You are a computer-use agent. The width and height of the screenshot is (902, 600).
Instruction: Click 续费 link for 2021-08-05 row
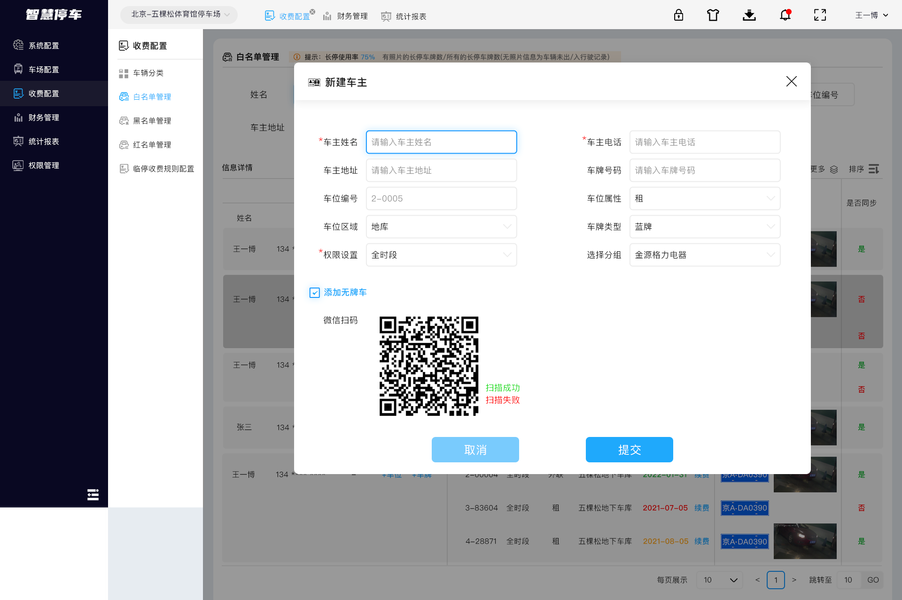701,541
